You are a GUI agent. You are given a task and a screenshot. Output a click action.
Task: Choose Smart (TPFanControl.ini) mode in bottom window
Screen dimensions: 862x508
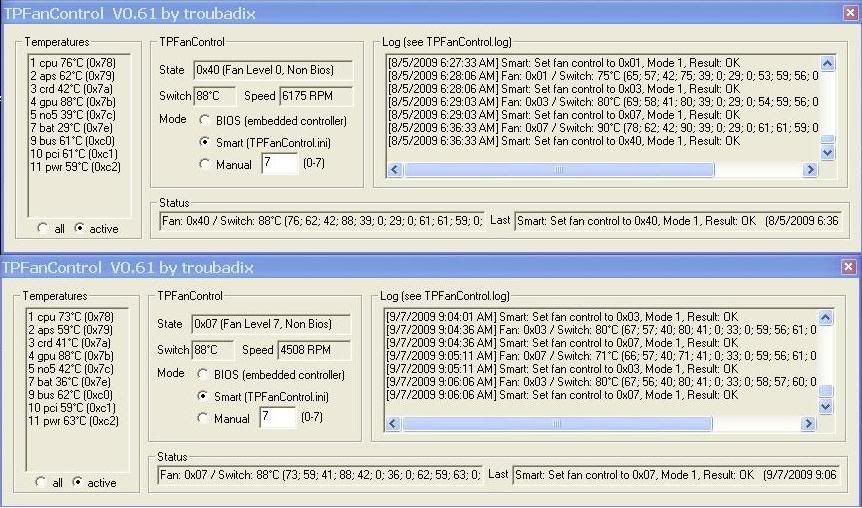205,396
